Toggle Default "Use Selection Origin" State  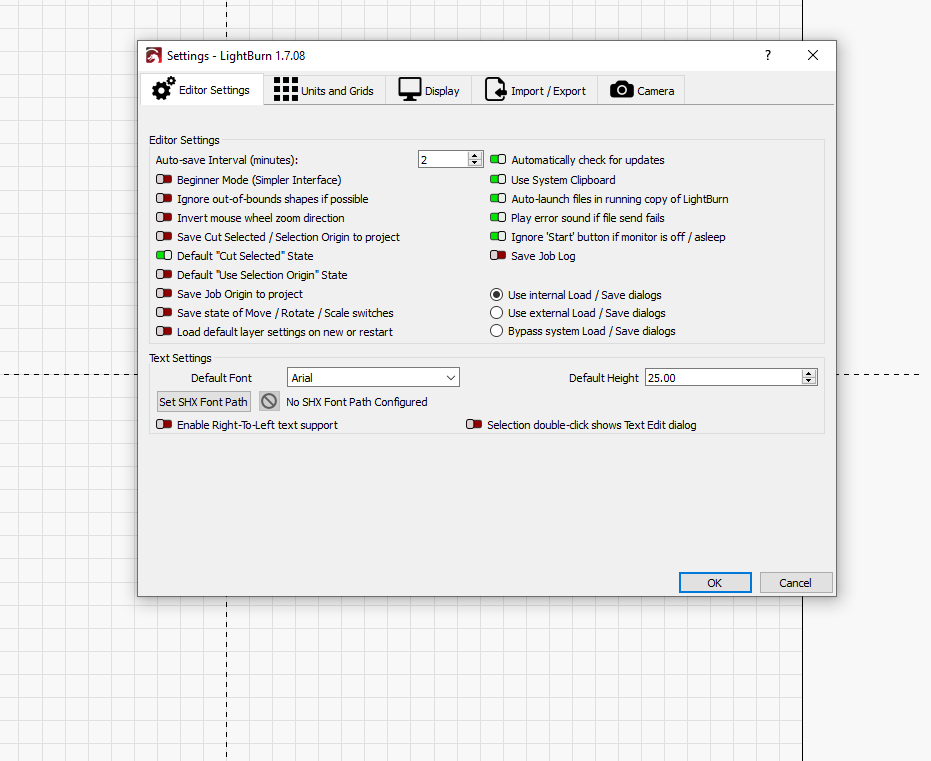tap(164, 274)
